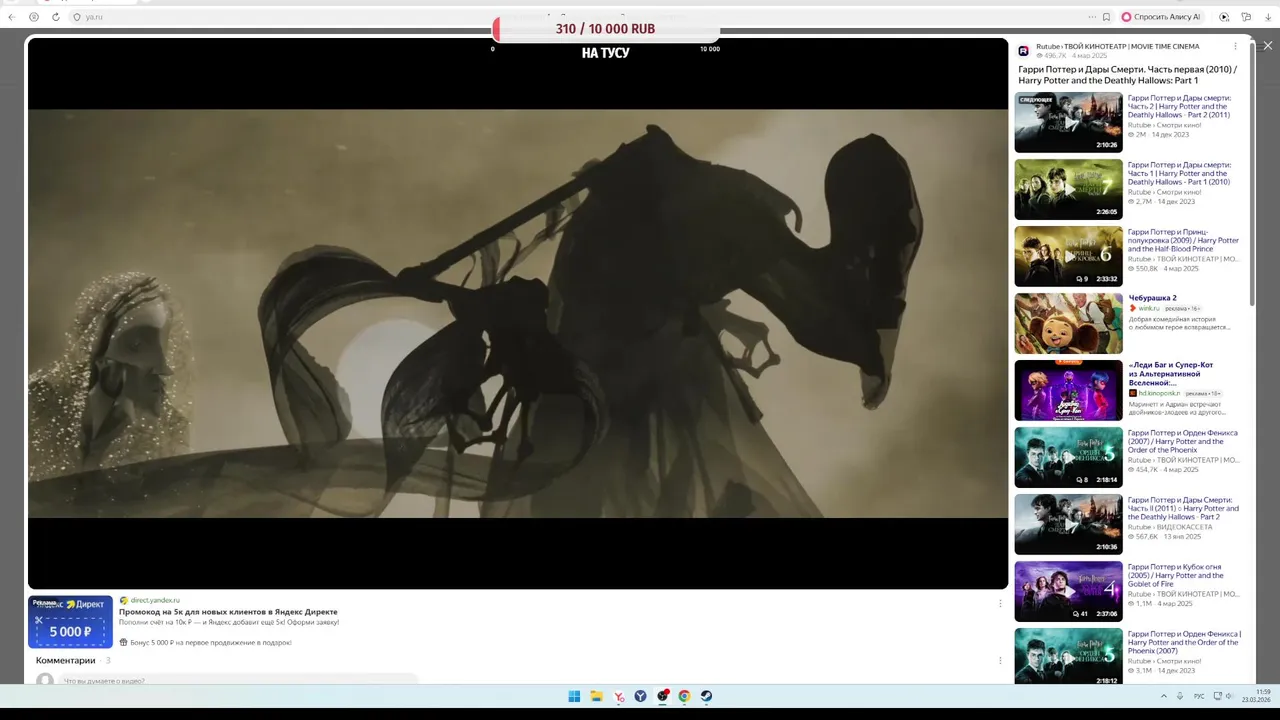The image size is (1280, 720).
Task: Bookmark this page with the bookmark icon
Action: pyautogui.click(x=1106, y=17)
